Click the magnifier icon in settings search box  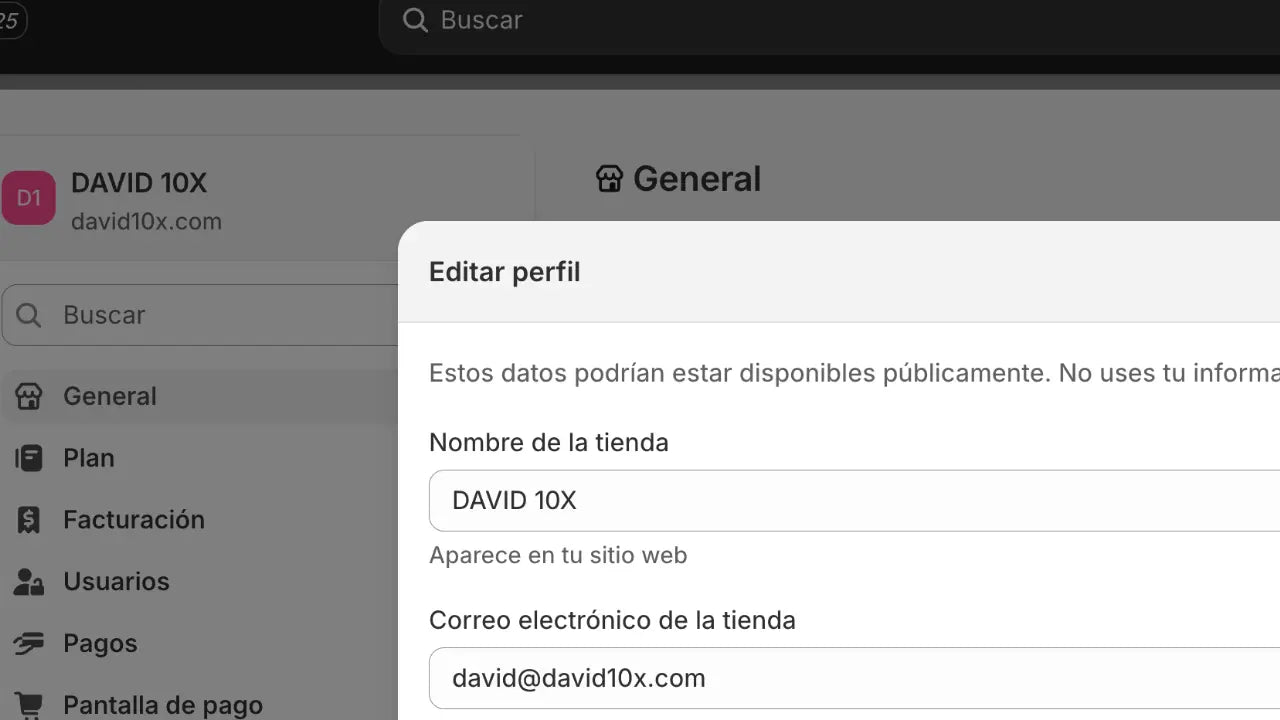click(x=28, y=315)
